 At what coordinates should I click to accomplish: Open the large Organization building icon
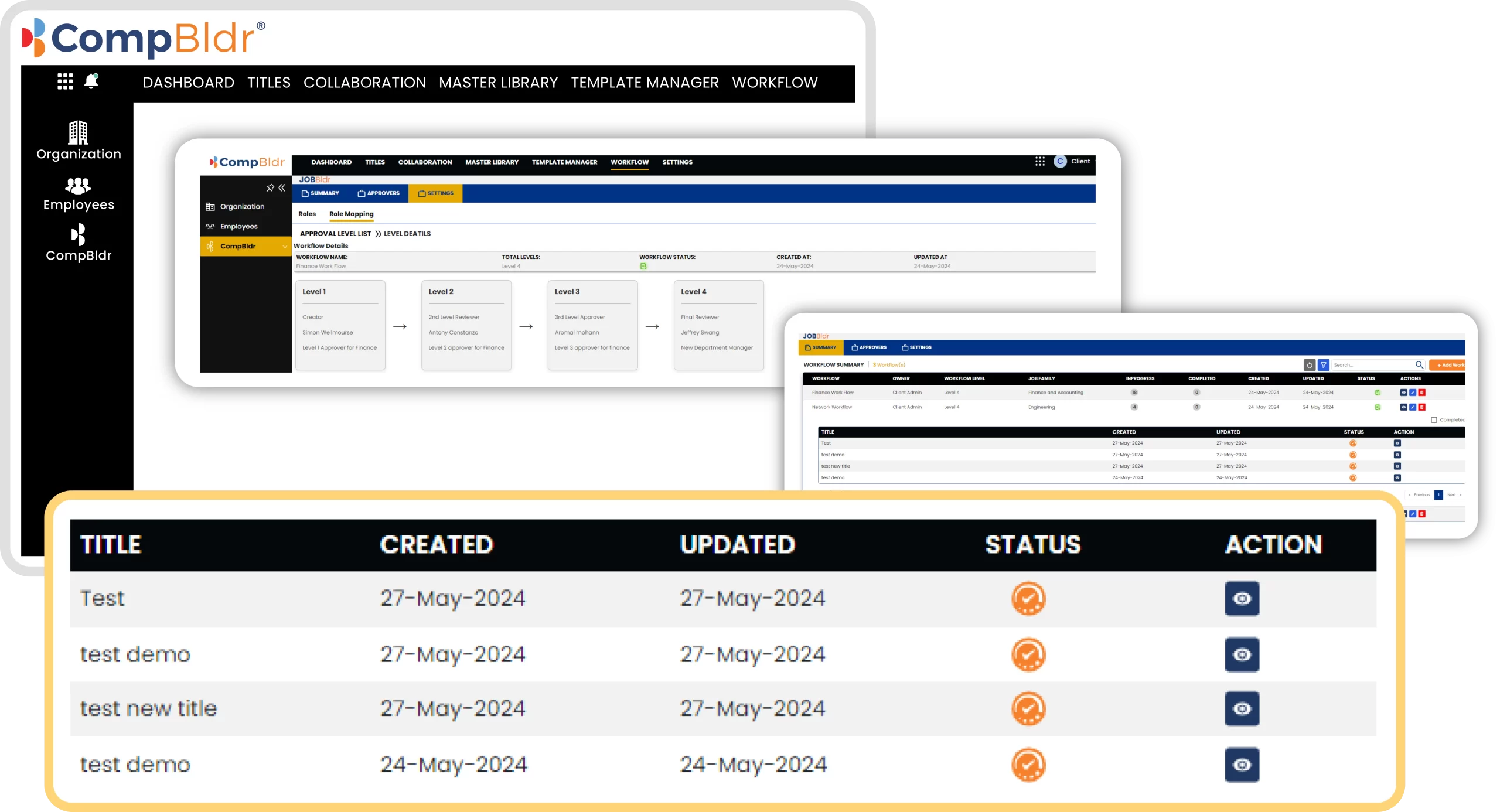tap(78, 132)
